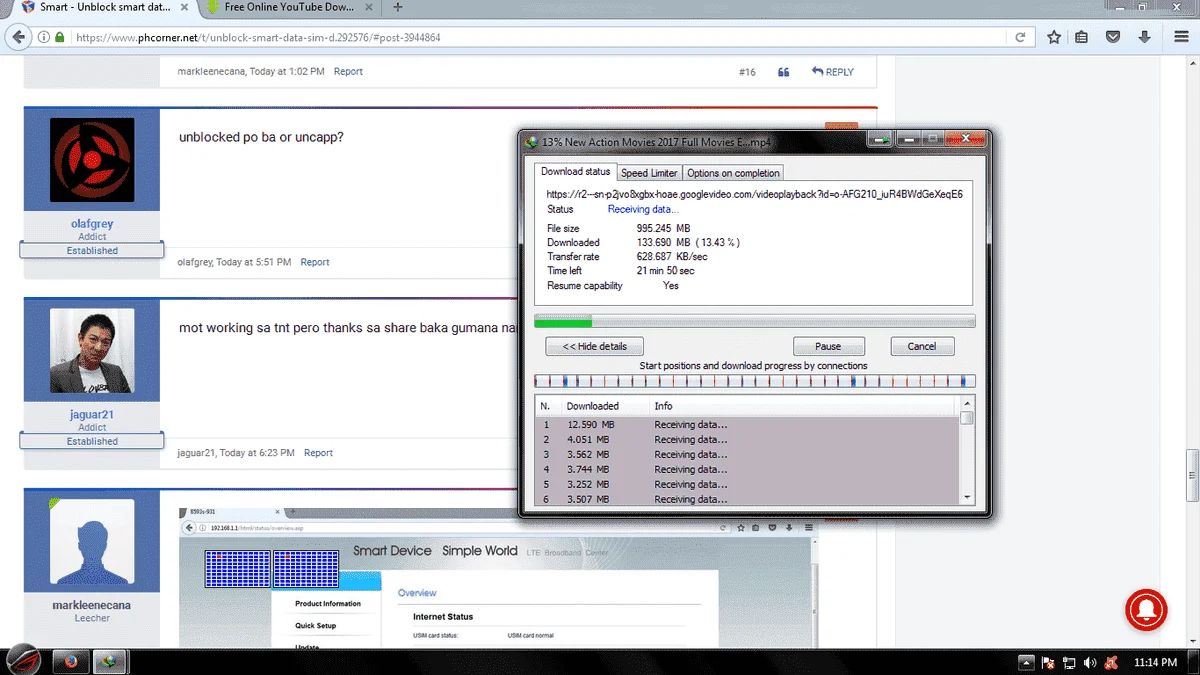Open the ROG Start button

click(x=23, y=661)
